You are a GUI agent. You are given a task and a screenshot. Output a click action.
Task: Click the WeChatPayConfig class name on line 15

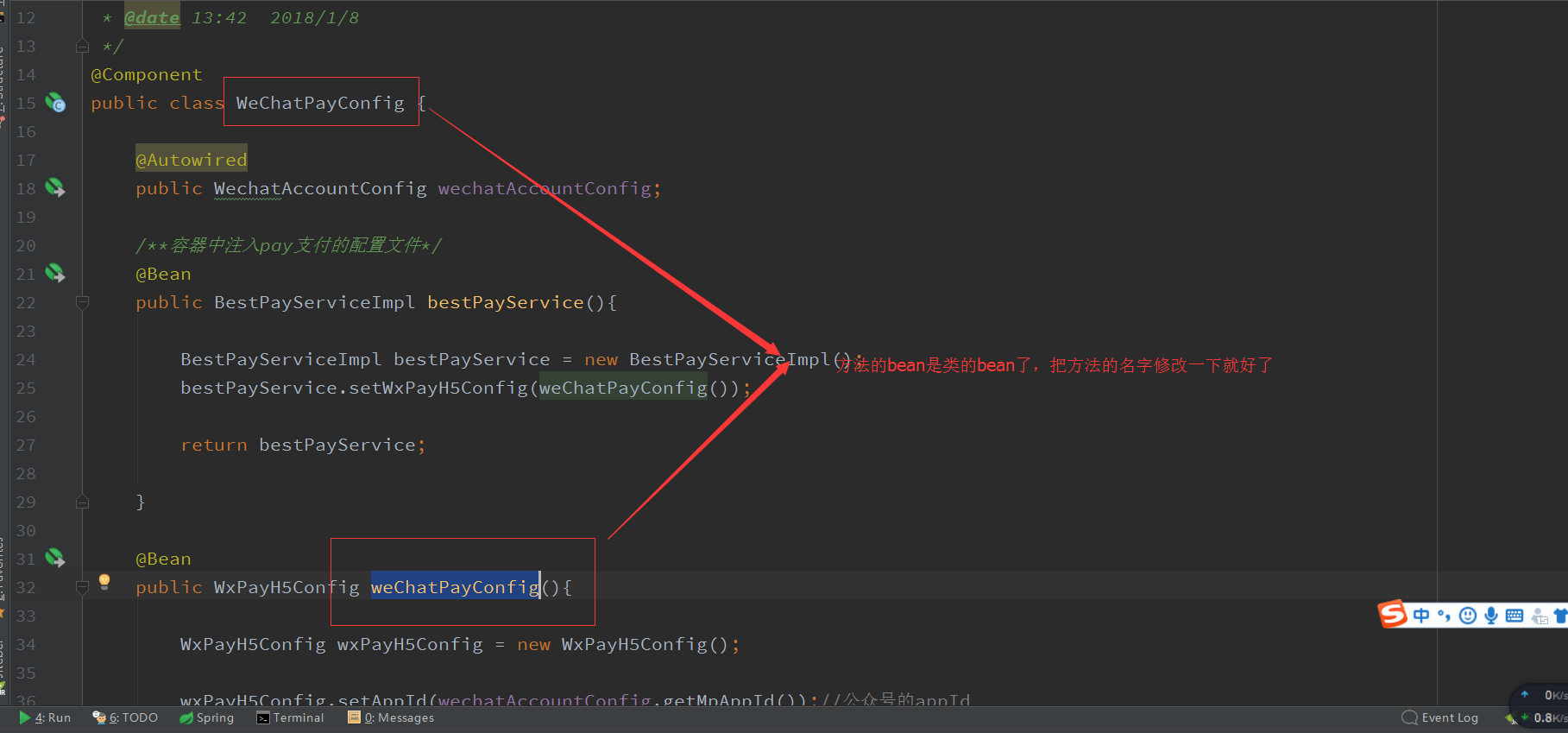320,103
